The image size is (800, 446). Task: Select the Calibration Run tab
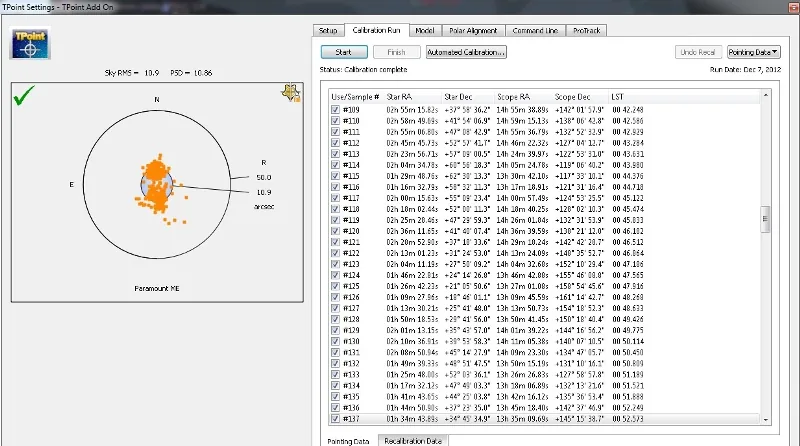tap(377, 30)
